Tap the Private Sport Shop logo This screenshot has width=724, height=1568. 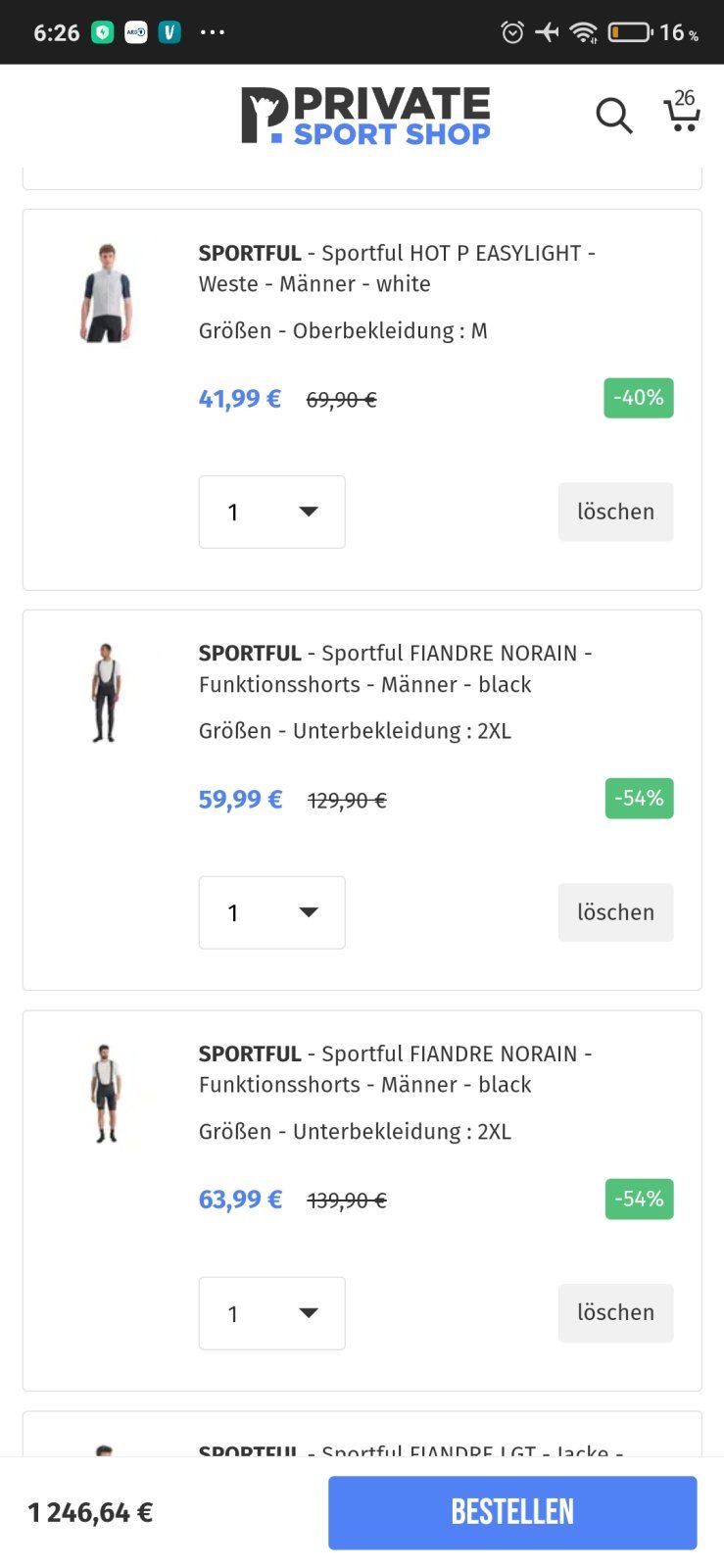[x=365, y=116]
